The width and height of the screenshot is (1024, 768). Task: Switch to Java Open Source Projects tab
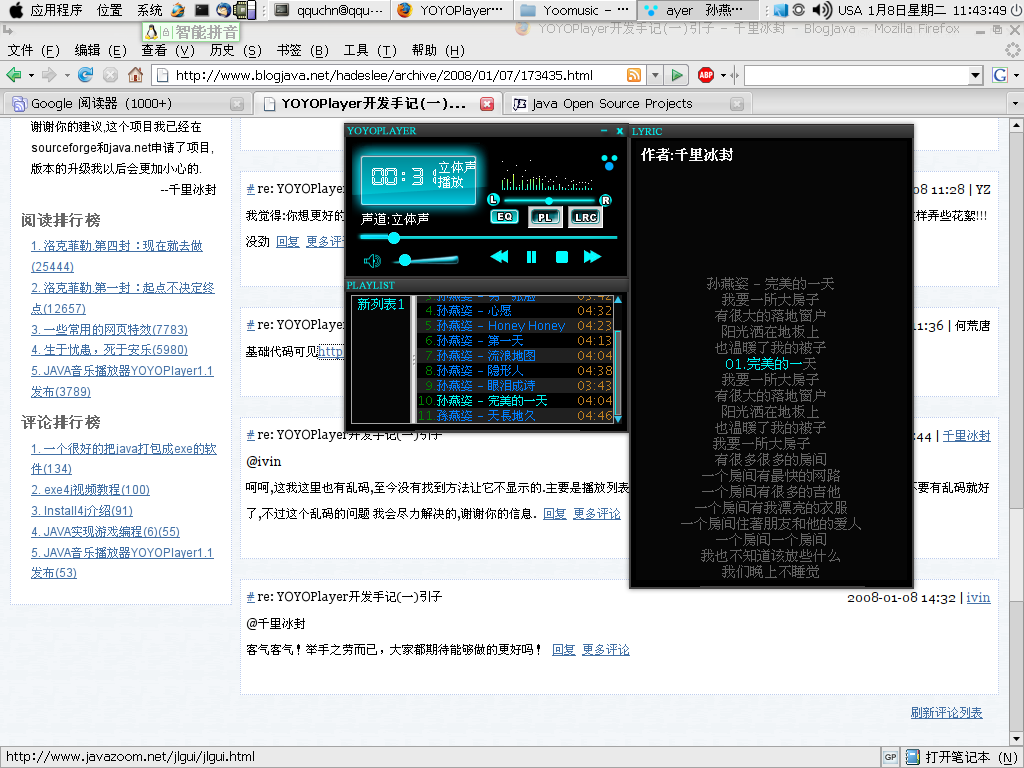627,103
